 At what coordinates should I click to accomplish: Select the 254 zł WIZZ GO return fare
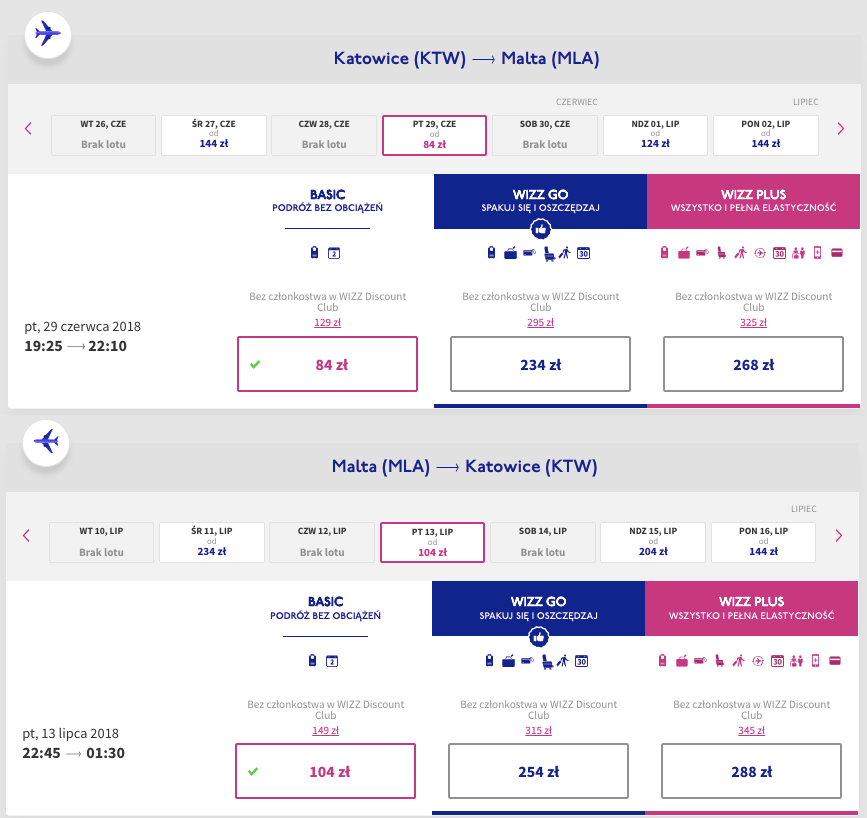538,771
